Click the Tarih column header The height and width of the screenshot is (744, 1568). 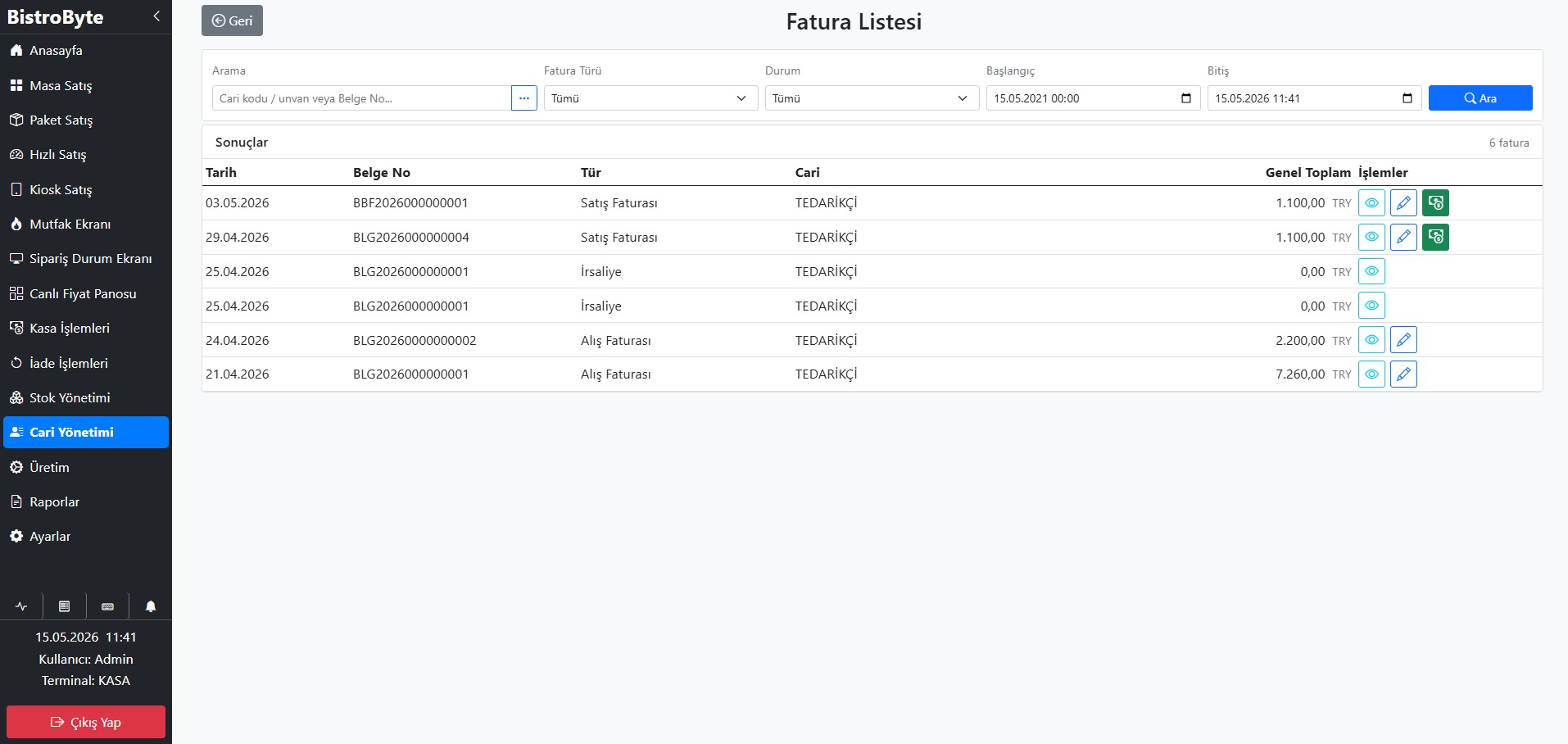point(221,172)
